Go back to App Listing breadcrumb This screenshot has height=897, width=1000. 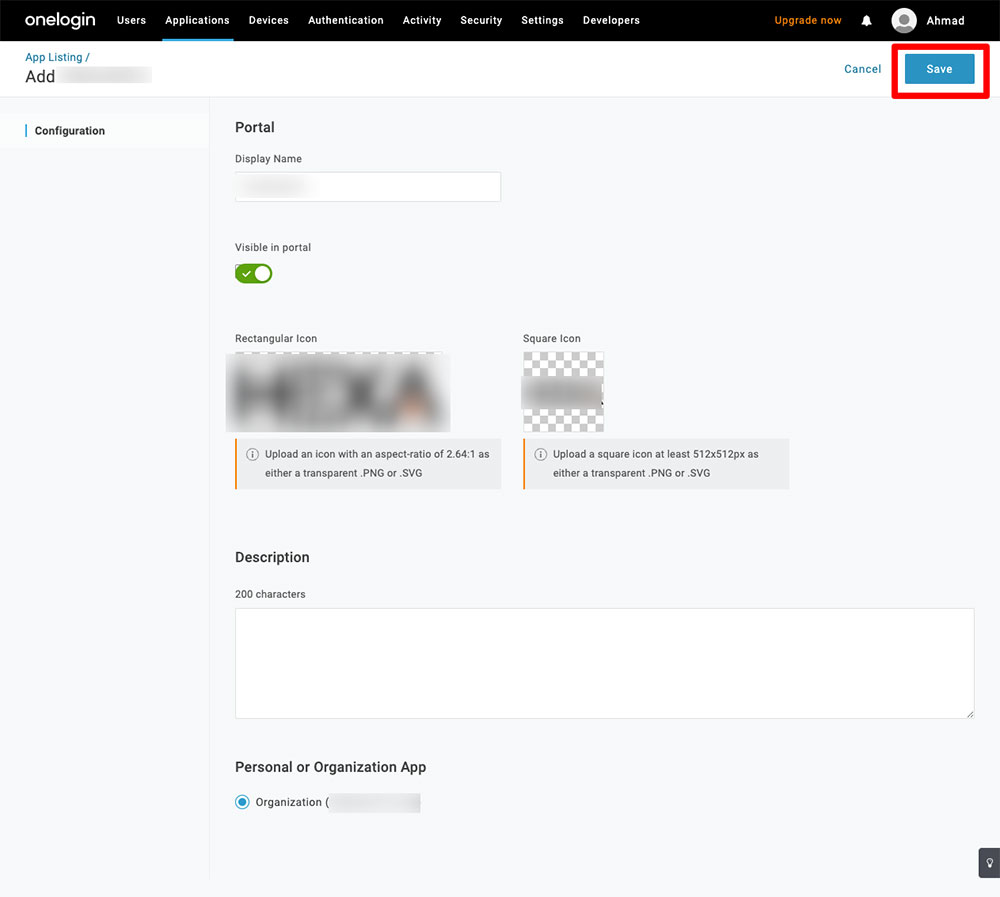54,58
